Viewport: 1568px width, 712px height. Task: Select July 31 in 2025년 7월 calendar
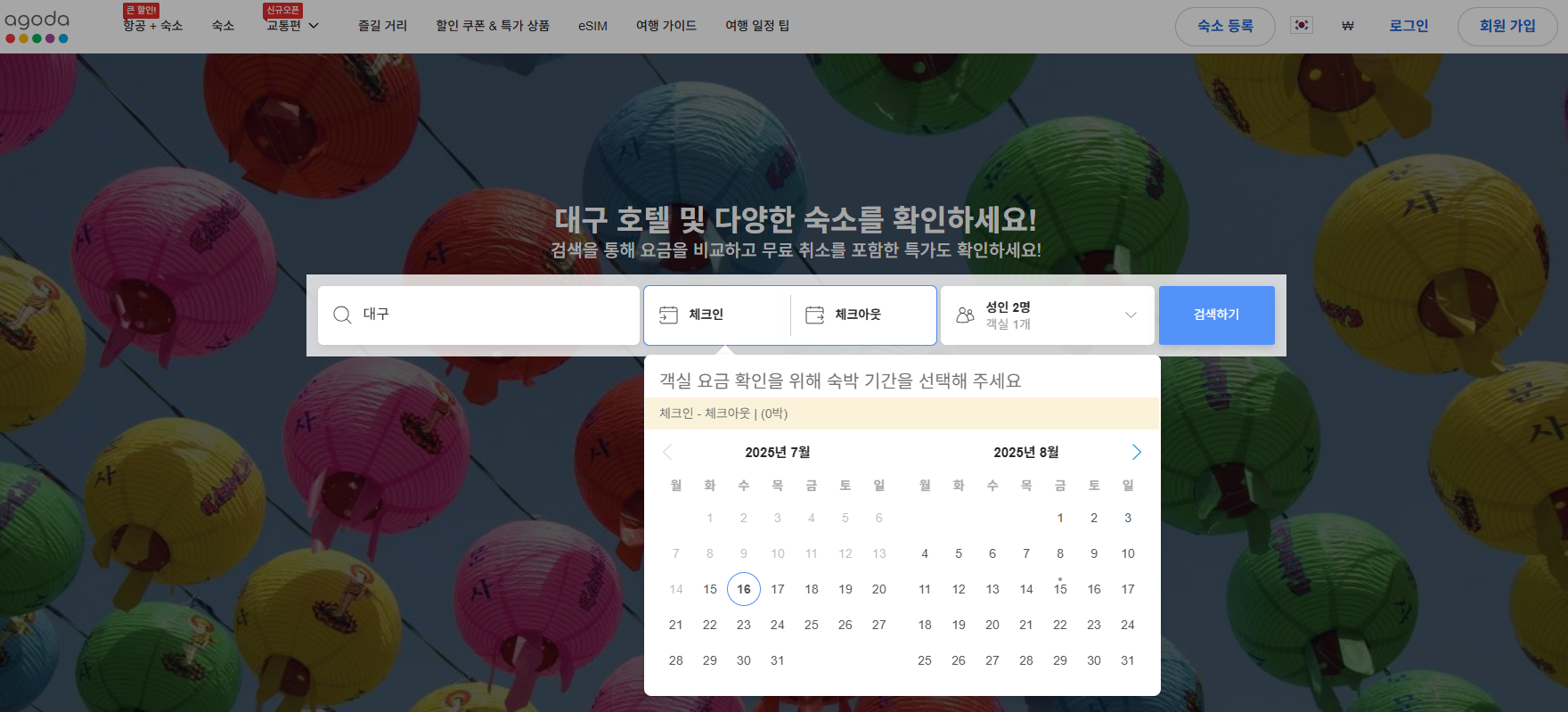[778, 660]
